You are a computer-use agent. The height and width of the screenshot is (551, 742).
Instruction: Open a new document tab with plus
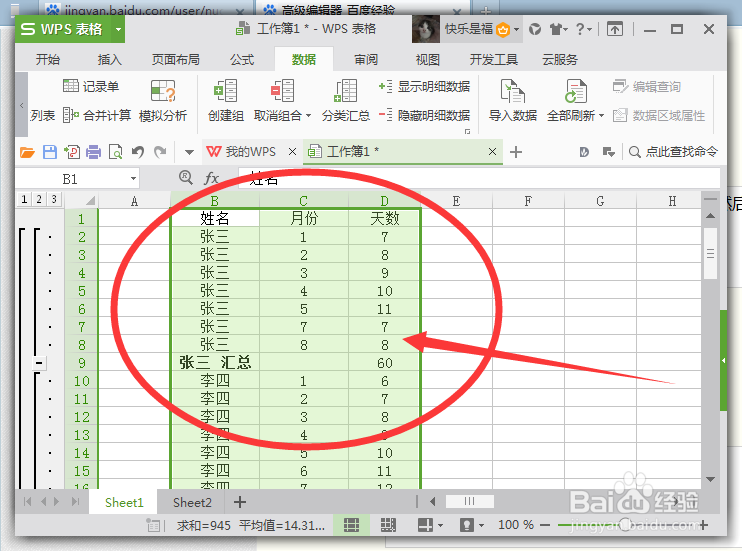[516, 152]
